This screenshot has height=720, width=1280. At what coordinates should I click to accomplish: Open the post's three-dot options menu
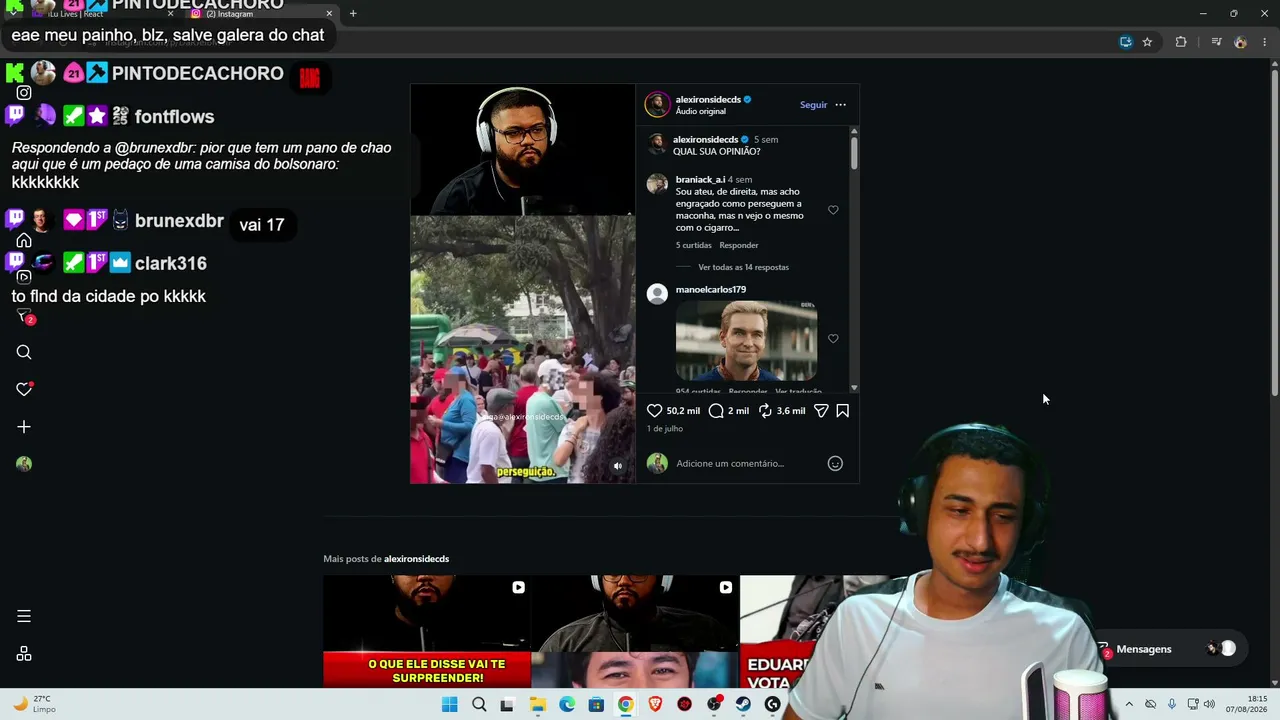point(840,105)
